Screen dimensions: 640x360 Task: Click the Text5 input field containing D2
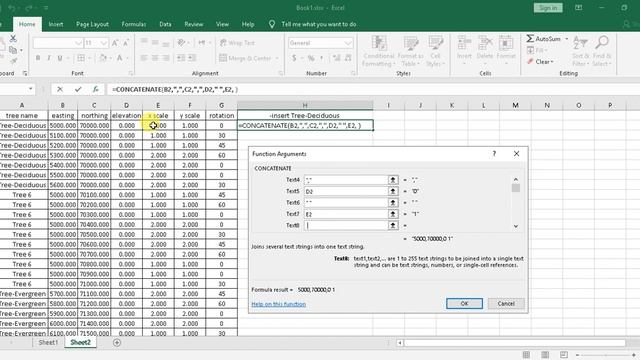pyautogui.click(x=346, y=191)
